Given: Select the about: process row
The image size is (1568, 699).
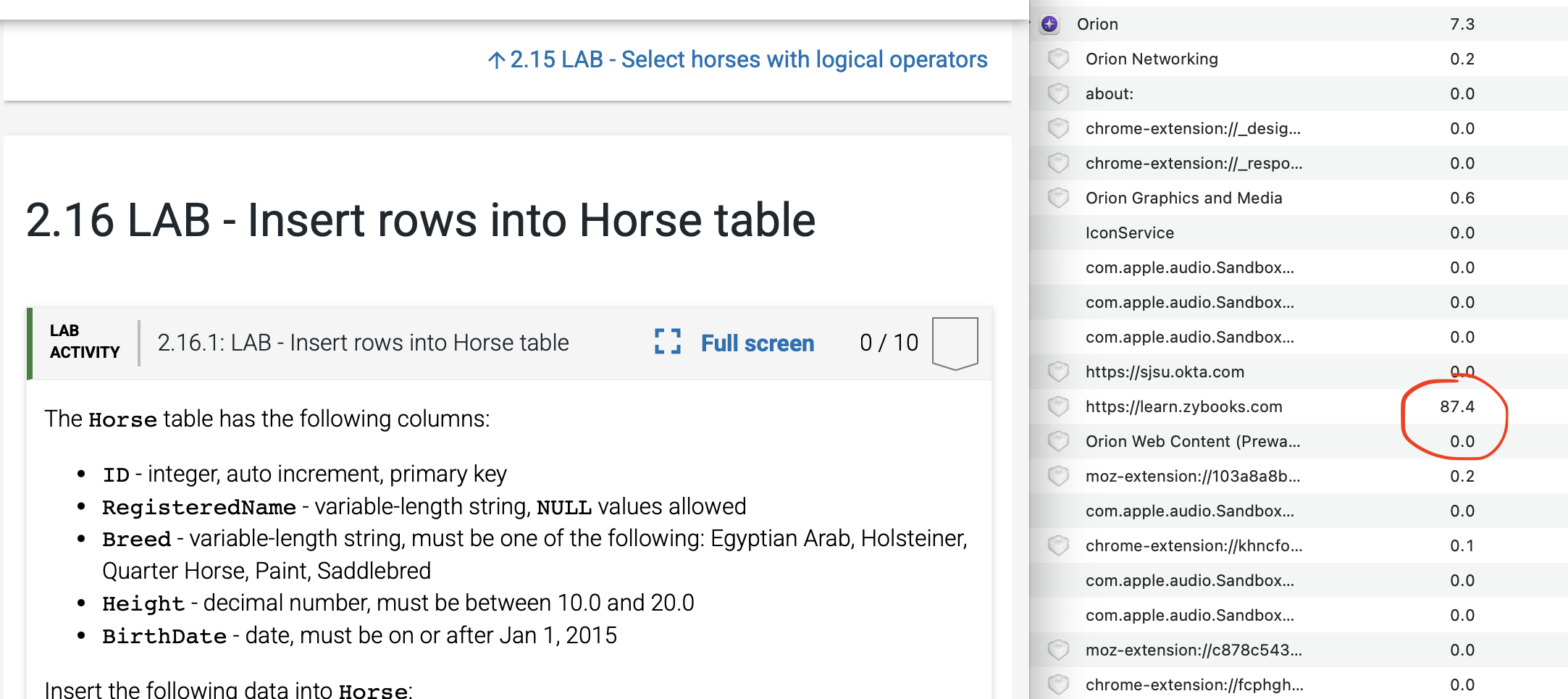Looking at the screenshot, I should [1299, 93].
